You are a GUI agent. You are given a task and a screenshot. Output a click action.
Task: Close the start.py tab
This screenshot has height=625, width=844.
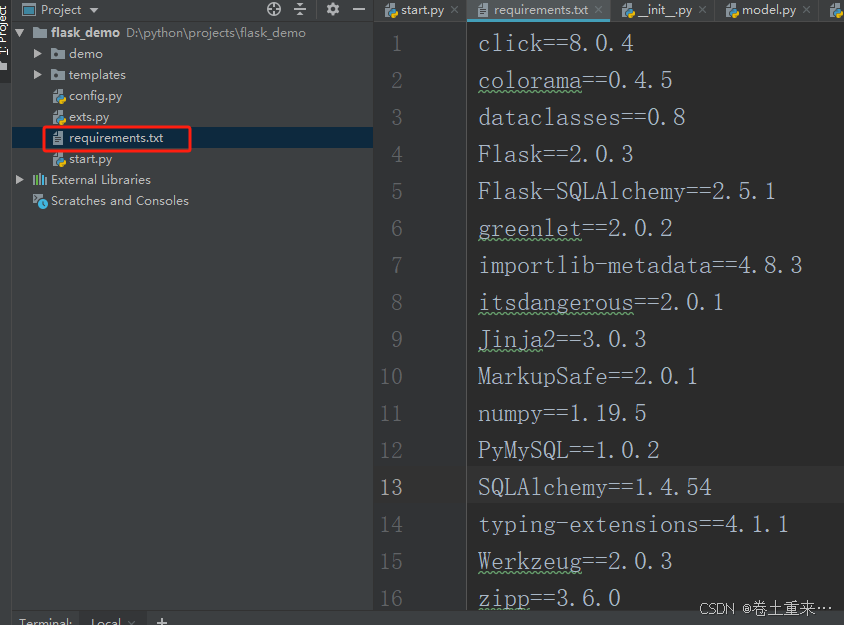pos(455,10)
